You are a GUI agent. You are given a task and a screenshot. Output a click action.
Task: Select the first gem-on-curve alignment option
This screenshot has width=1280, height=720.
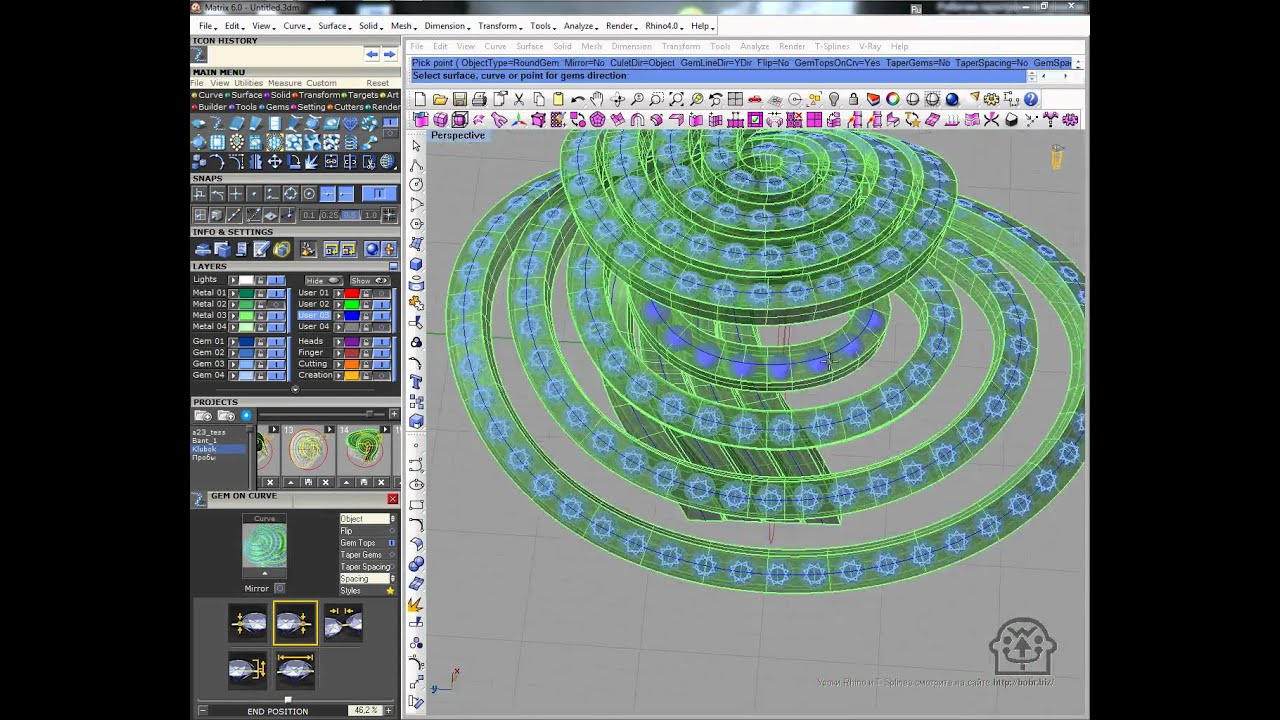coord(248,624)
